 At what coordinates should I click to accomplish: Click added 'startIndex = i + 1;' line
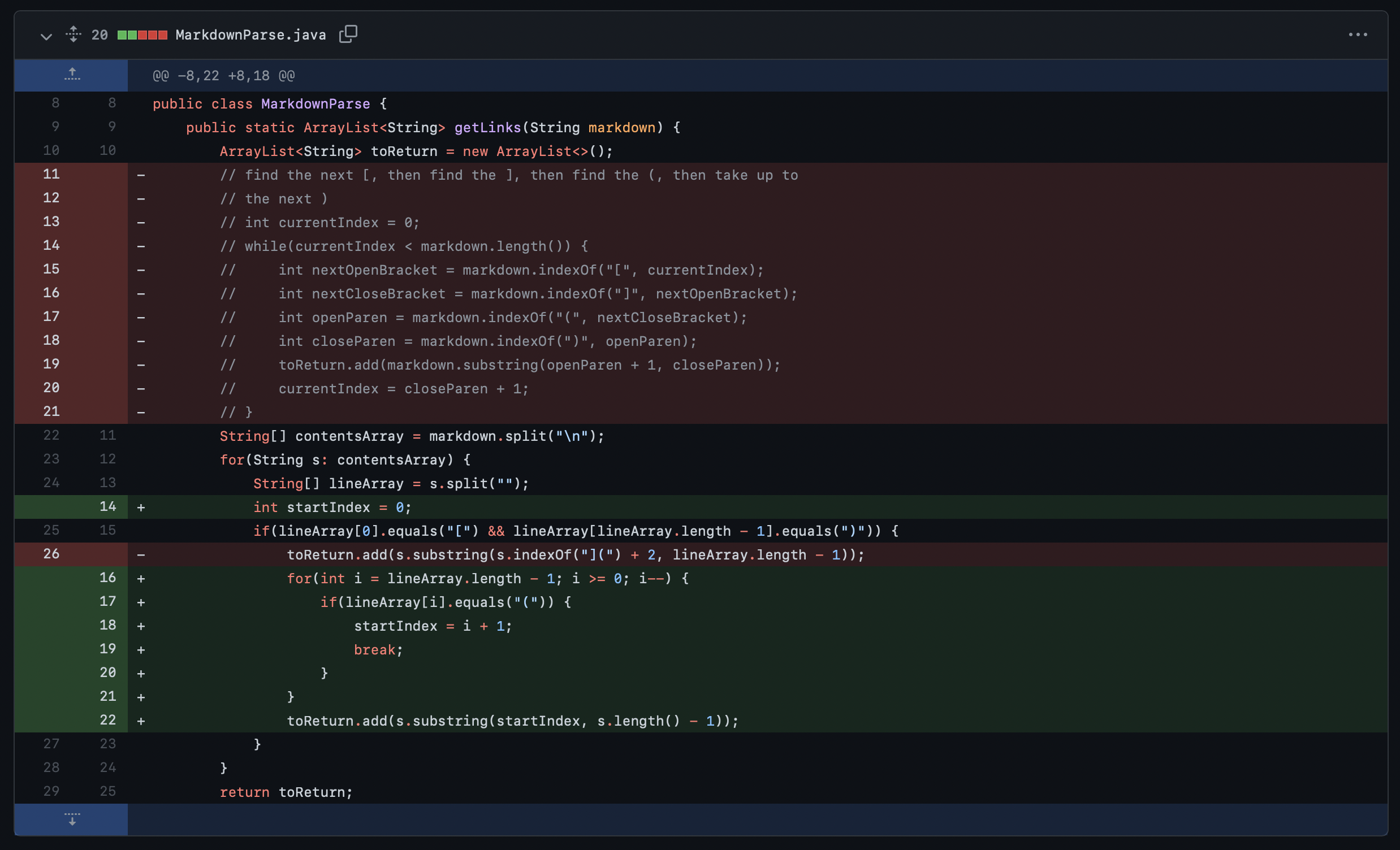(x=433, y=626)
